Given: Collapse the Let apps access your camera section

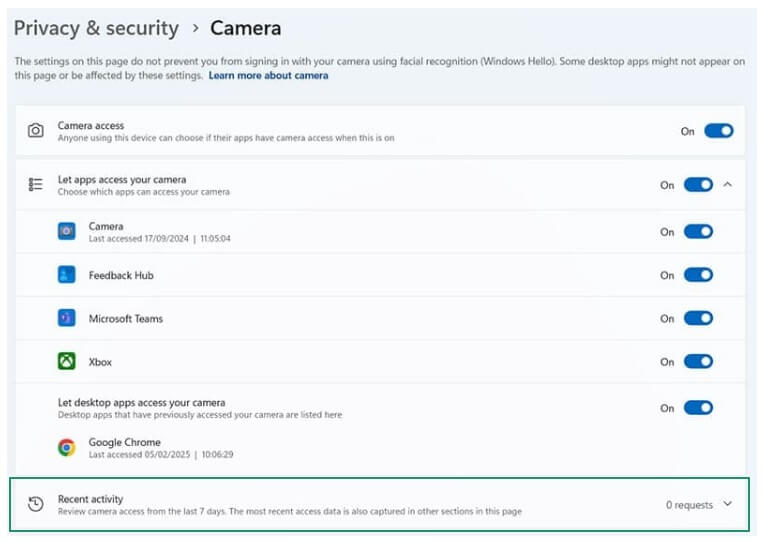Looking at the screenshot, I should (x=727, y=185).
